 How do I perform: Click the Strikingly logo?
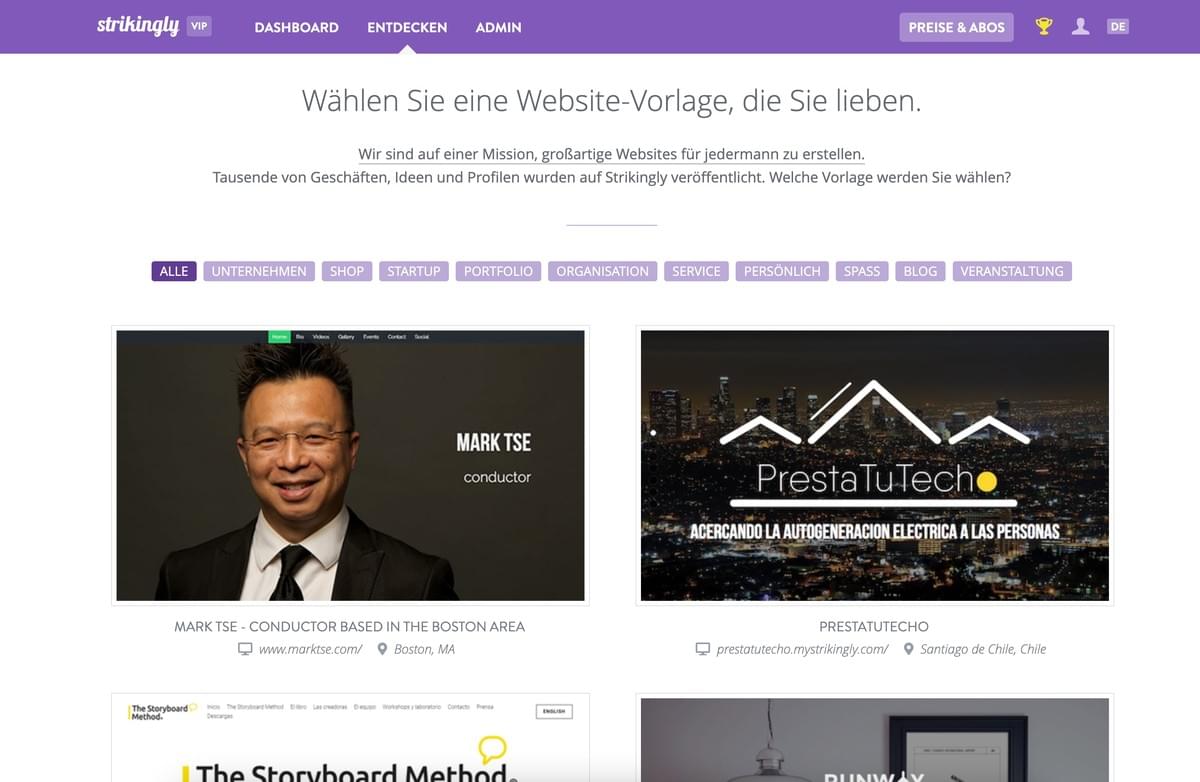point(138,26)
